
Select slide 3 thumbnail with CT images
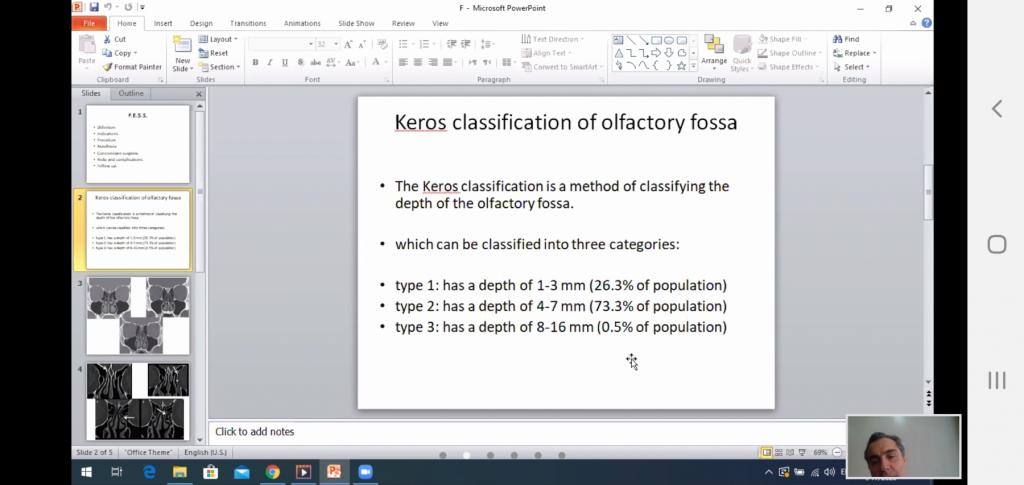pos(138,316)
